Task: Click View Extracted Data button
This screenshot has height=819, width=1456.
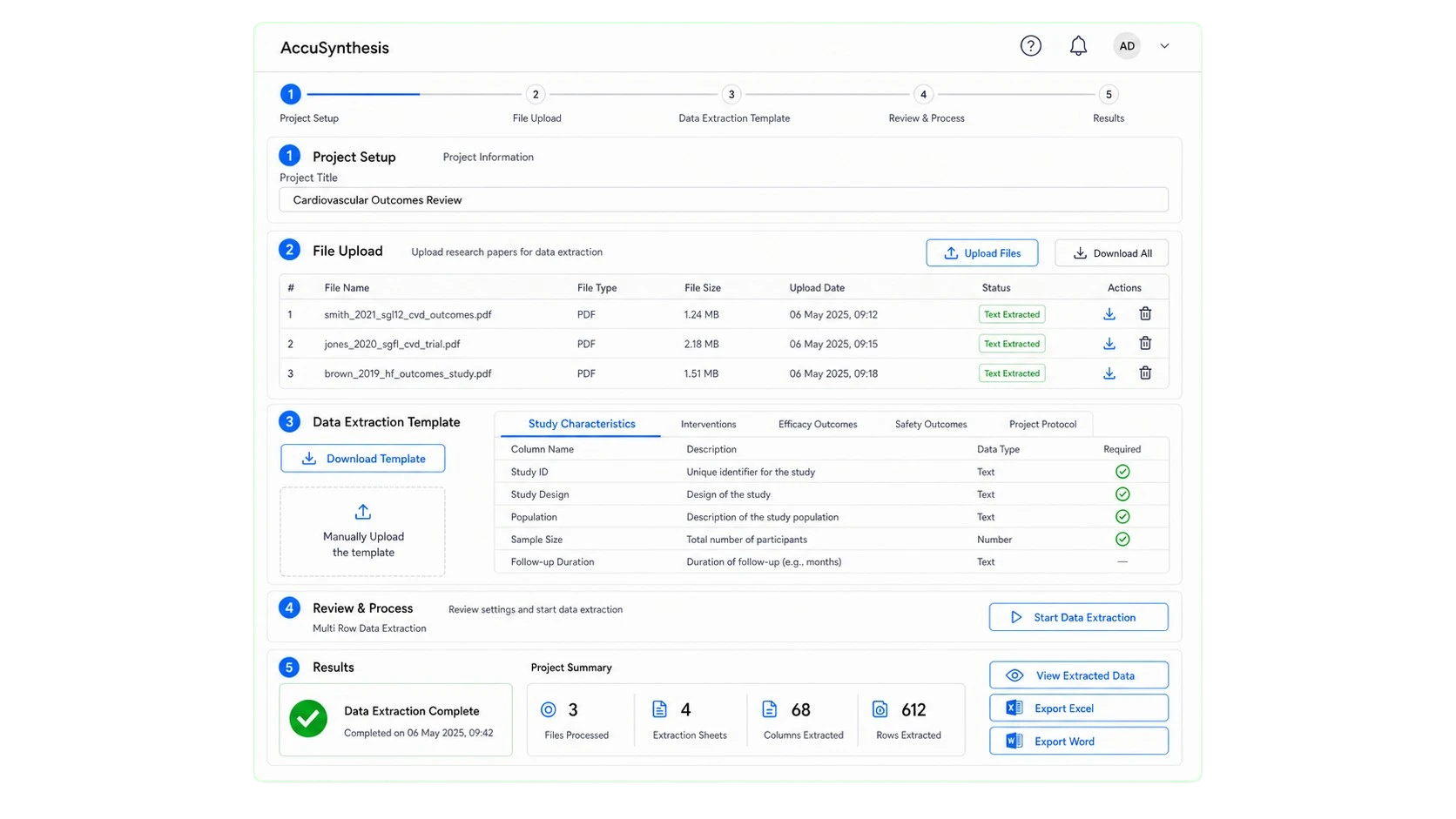Action: tap(1078, 675)
